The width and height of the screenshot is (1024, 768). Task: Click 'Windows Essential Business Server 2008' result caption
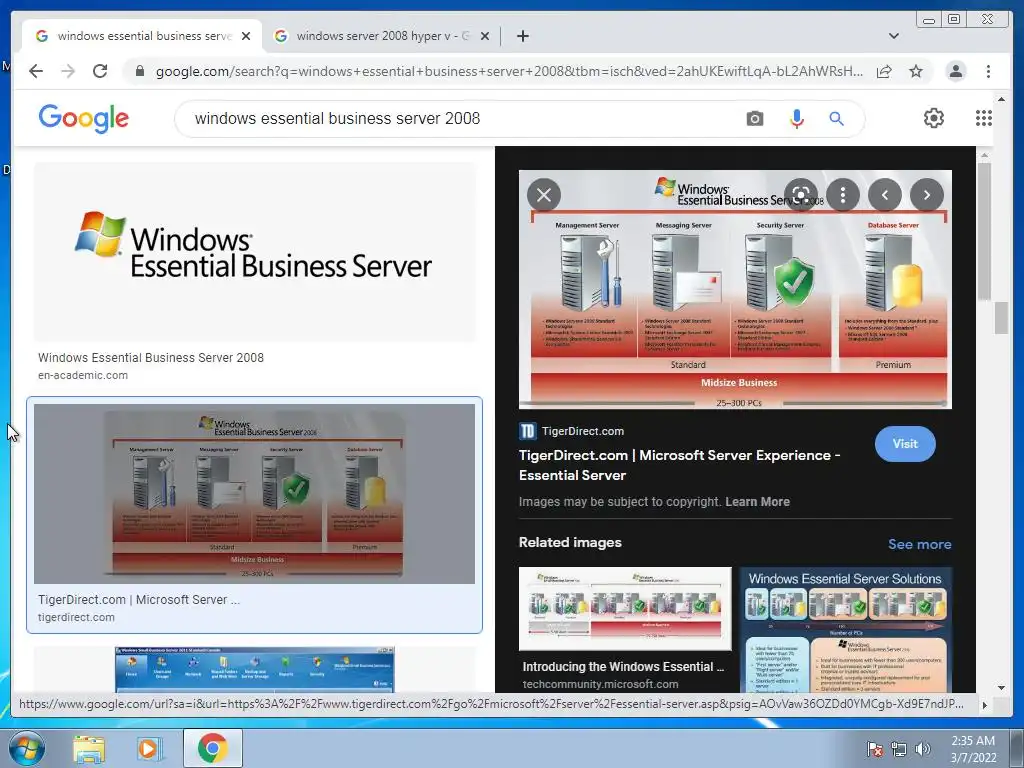click(x=151, y=358)
